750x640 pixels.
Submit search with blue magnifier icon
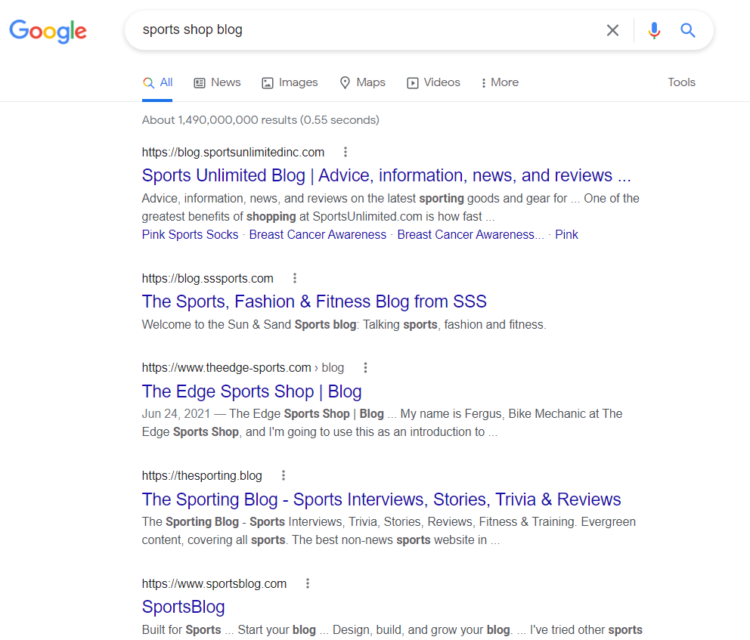[x=688, y=30]
